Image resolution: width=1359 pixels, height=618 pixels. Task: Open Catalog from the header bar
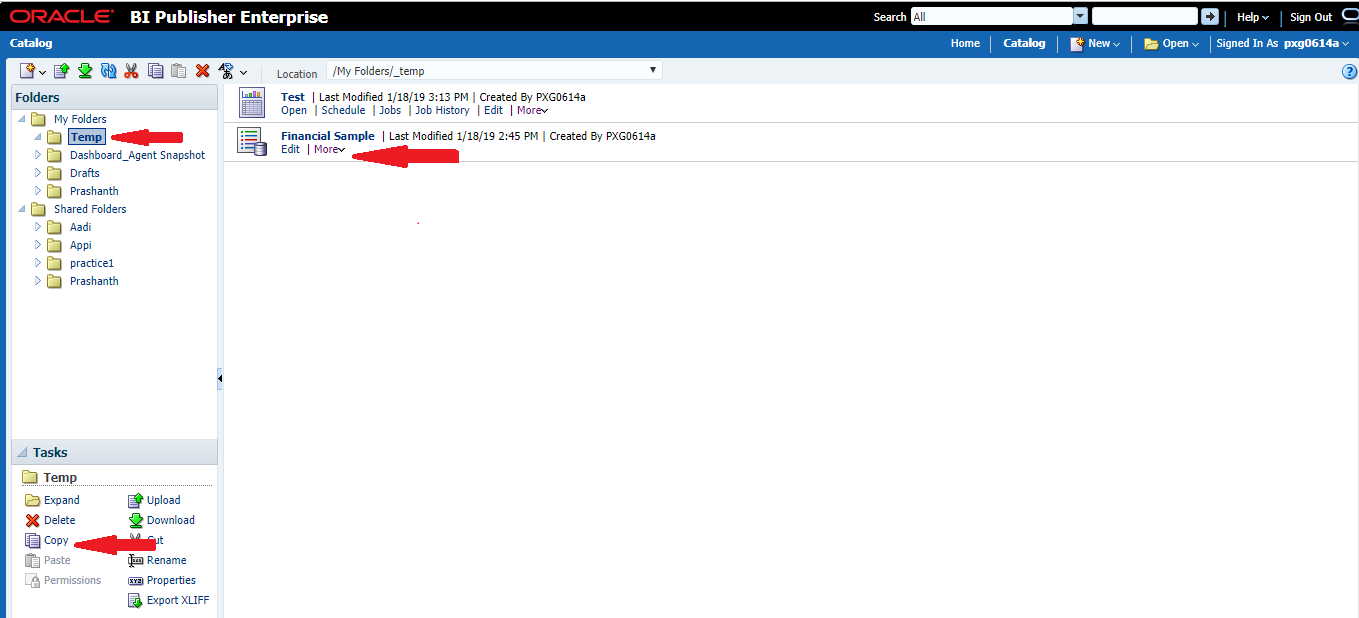click(x=1024, y=44)
